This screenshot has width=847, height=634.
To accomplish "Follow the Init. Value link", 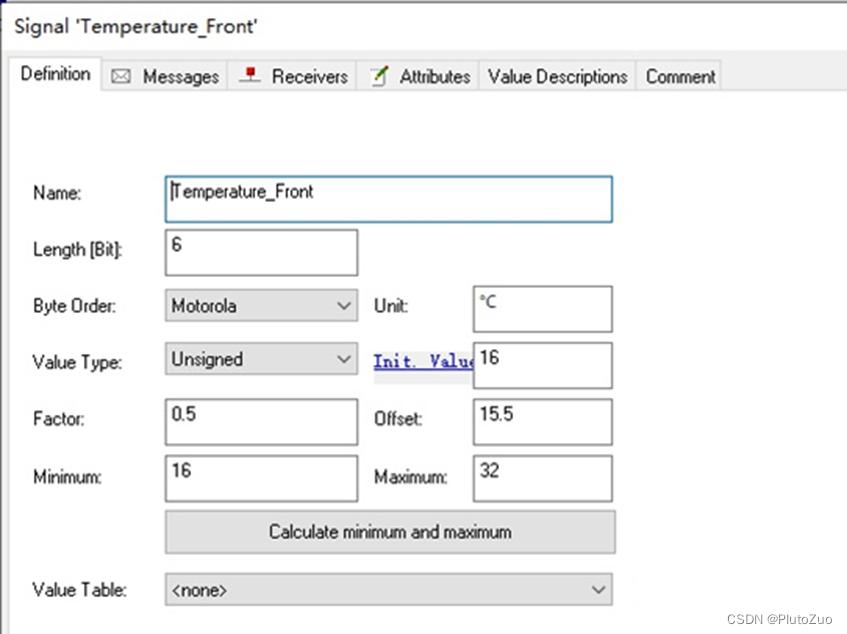I will (x=424, y=361).
